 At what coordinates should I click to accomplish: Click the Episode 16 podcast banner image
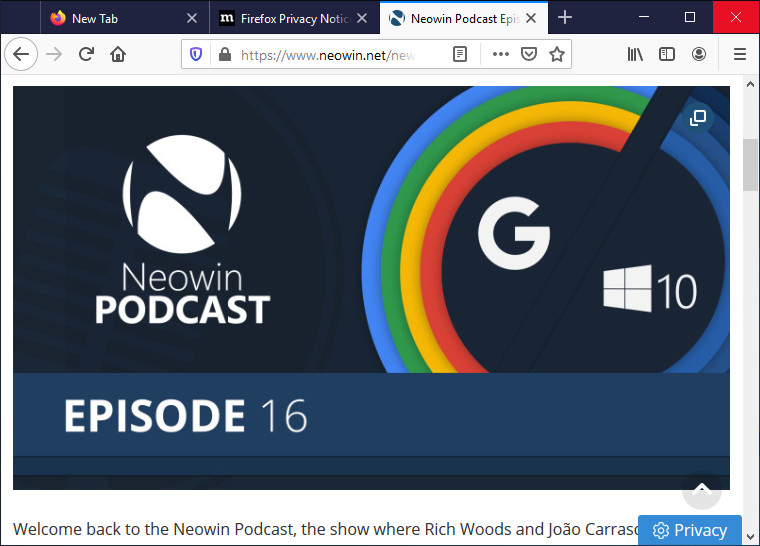[371, 288]
